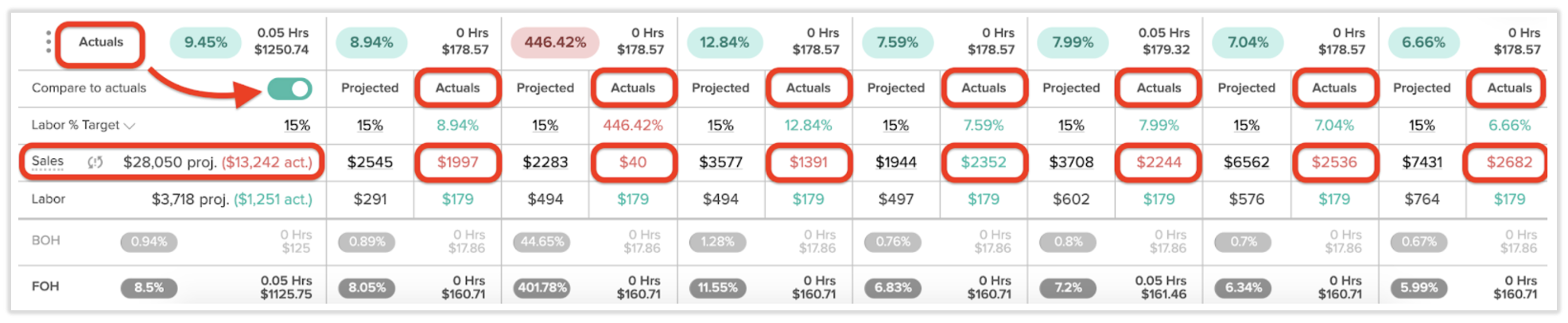Viewport: 1568px width, 323px height.
Task: Open the three-dot options menu
Action: (x=49, y=42)
